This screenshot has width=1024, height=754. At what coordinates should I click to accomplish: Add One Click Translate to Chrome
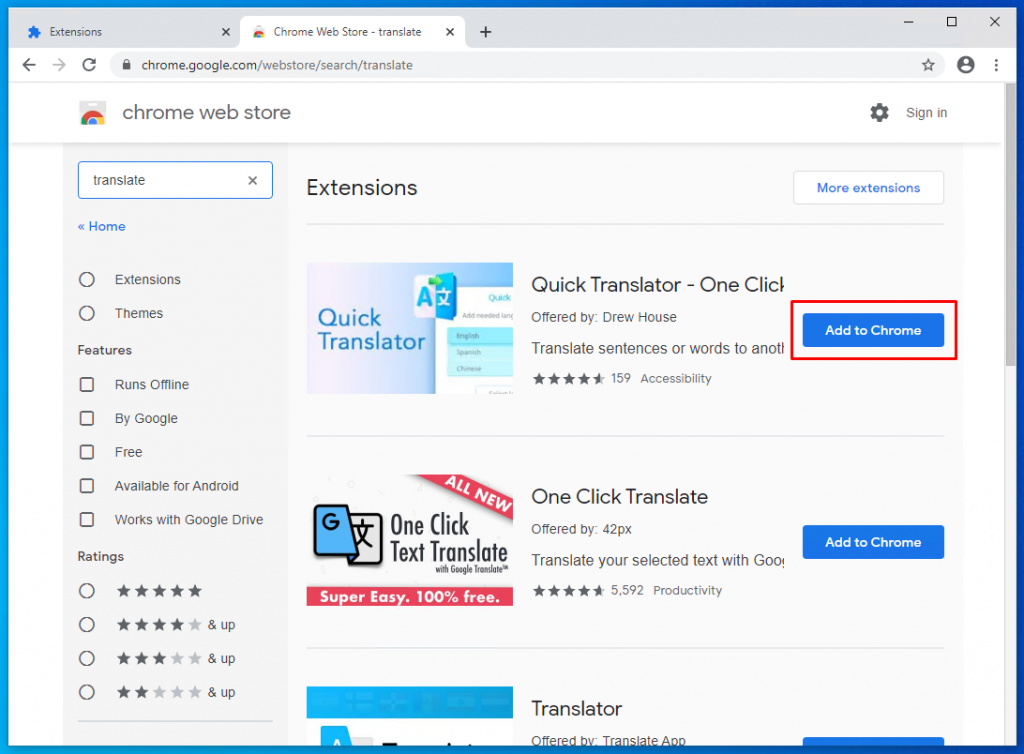(872, 542)
